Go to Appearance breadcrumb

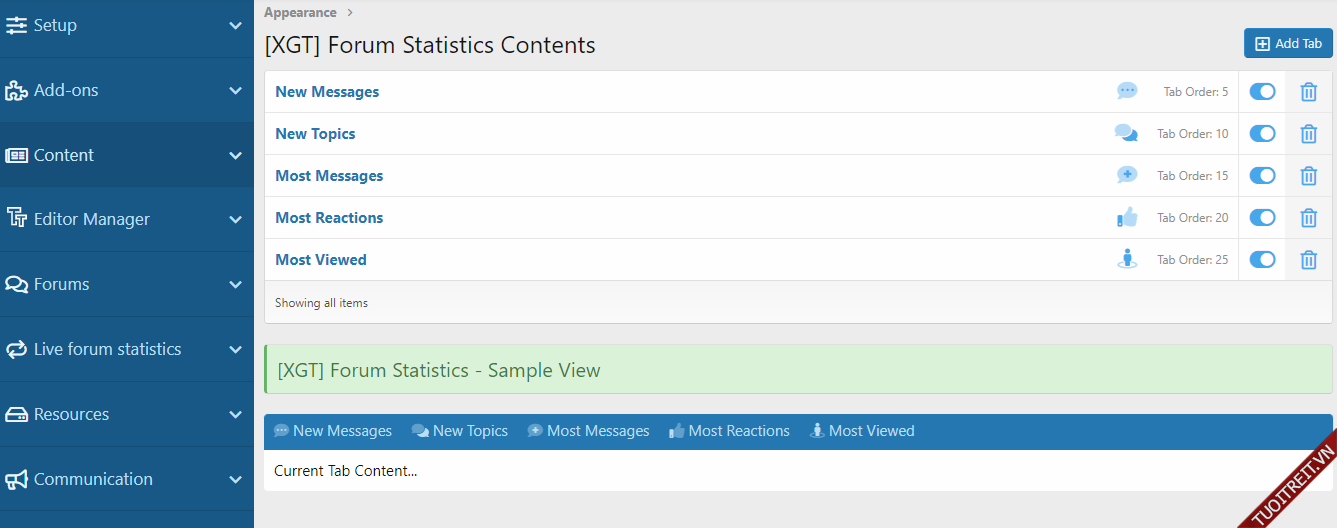300,13
